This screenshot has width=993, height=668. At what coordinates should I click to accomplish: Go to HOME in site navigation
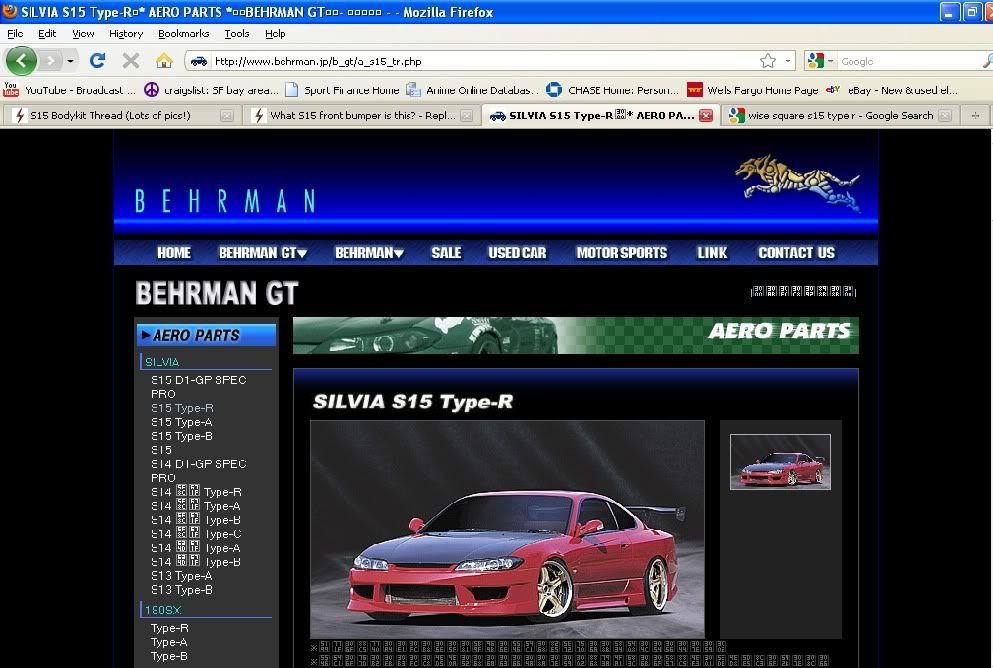coord(174,253)
